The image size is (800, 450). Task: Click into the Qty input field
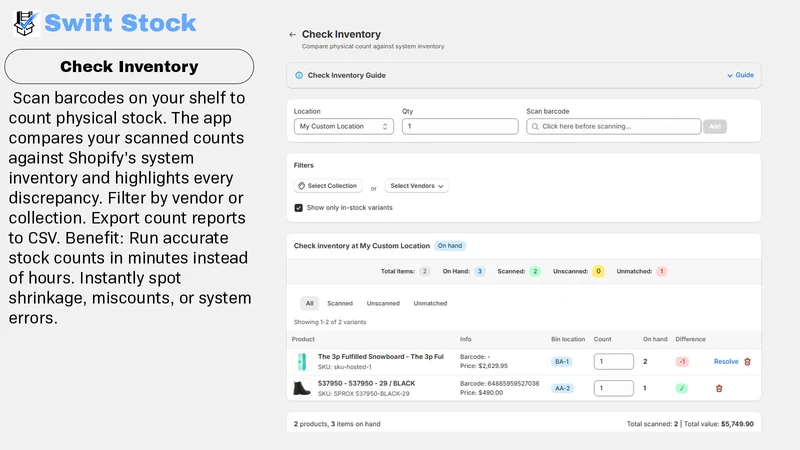click(x=460, y=127)
